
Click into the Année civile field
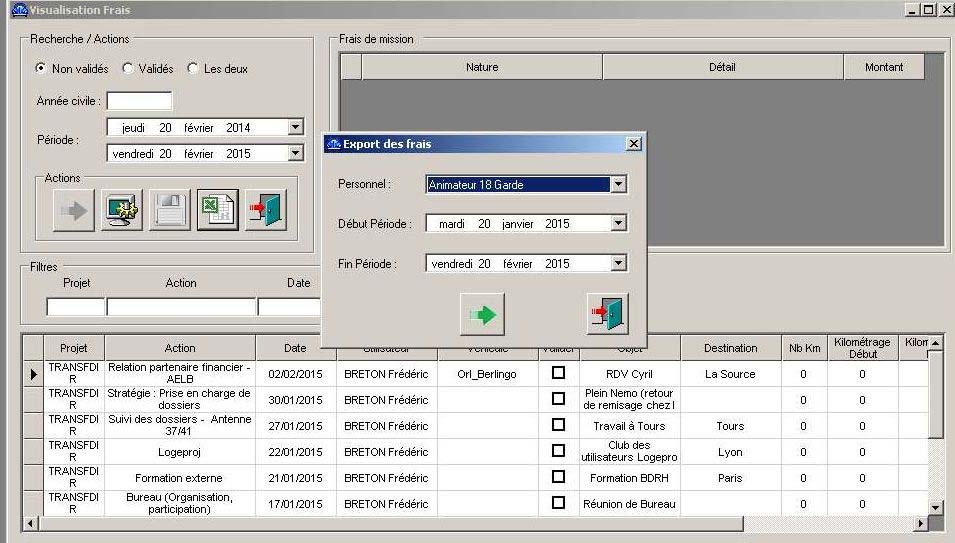pyautogui.click(x=139, y=101)
